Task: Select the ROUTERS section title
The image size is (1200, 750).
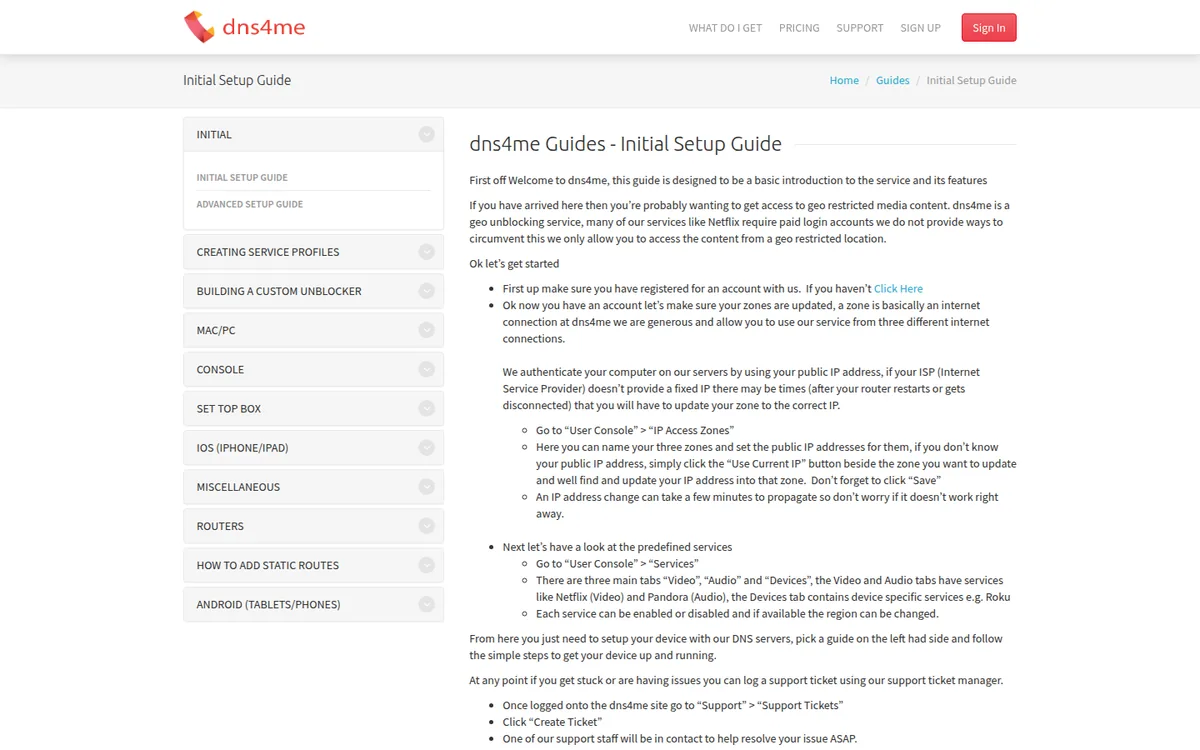Action: pyautogui.click(x=220, y=526)
